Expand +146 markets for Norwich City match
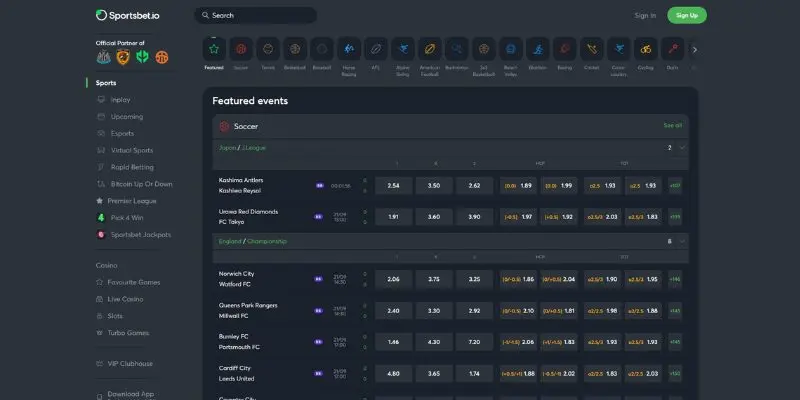Viewport: 800px width, 400px height. (x=675, y=279)
